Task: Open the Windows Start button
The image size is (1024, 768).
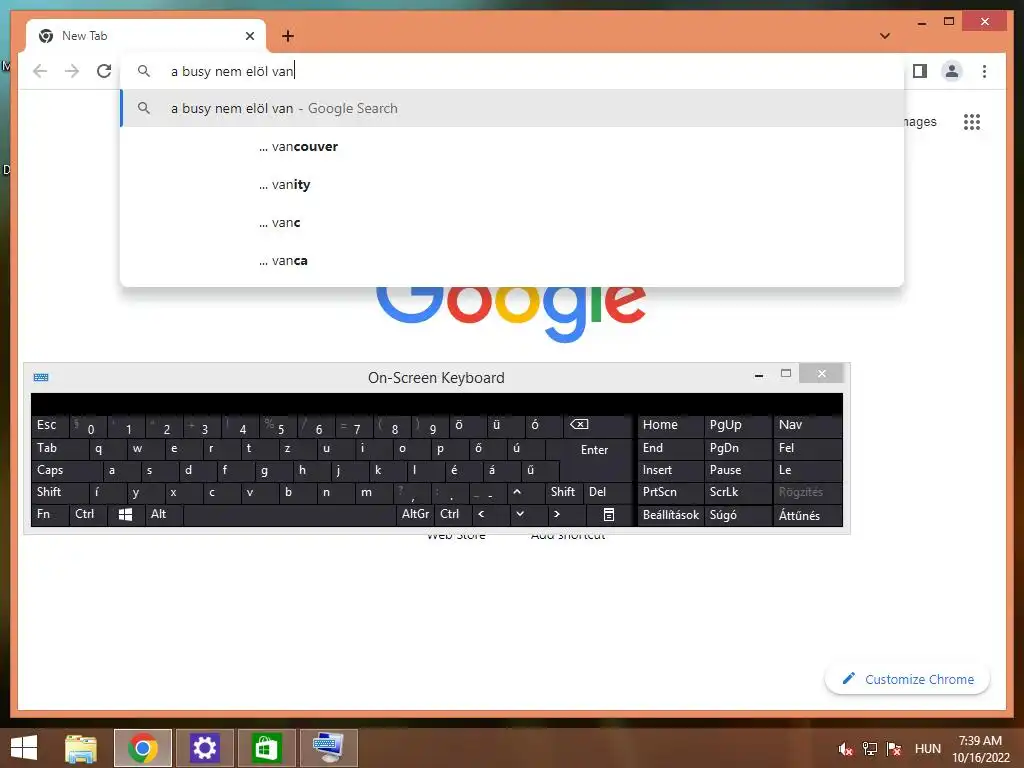Action: pos(24,748)
